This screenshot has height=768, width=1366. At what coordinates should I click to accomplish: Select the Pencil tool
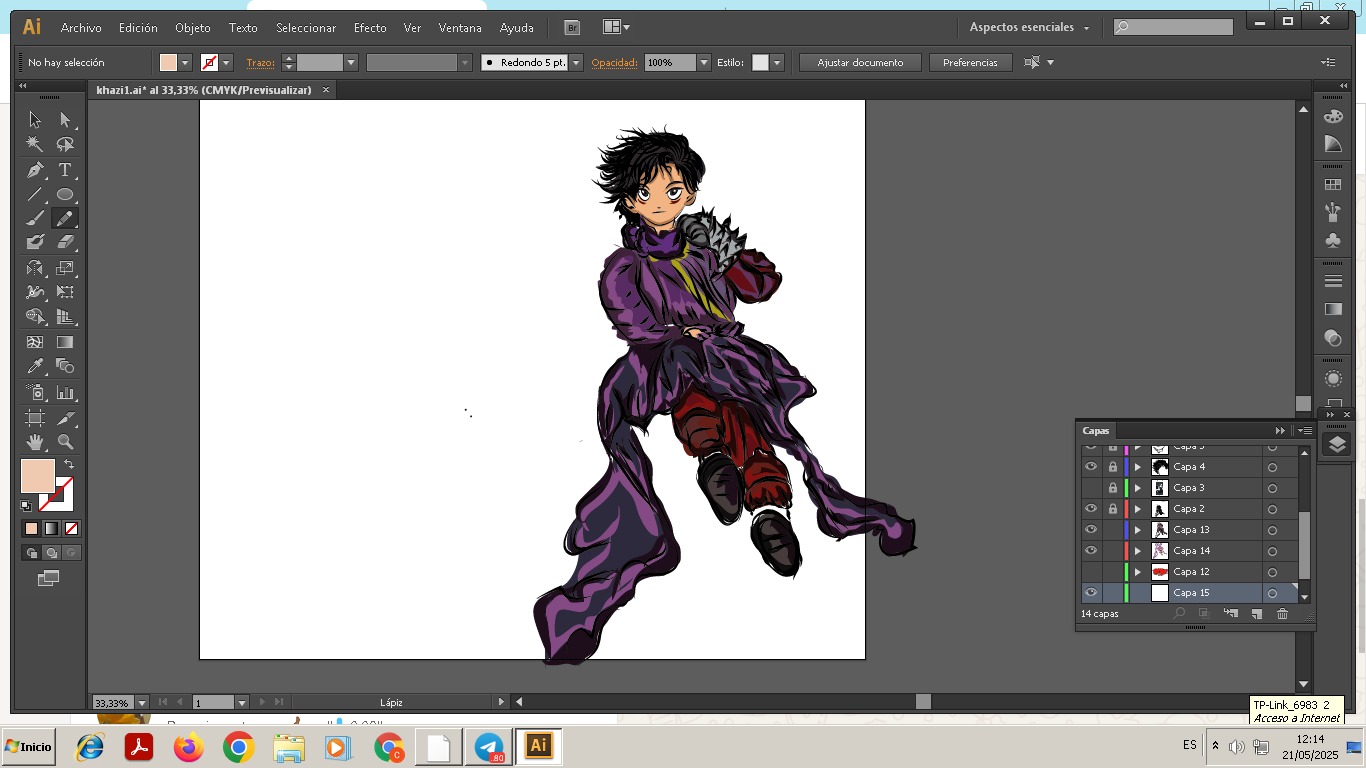click(65, 218)
